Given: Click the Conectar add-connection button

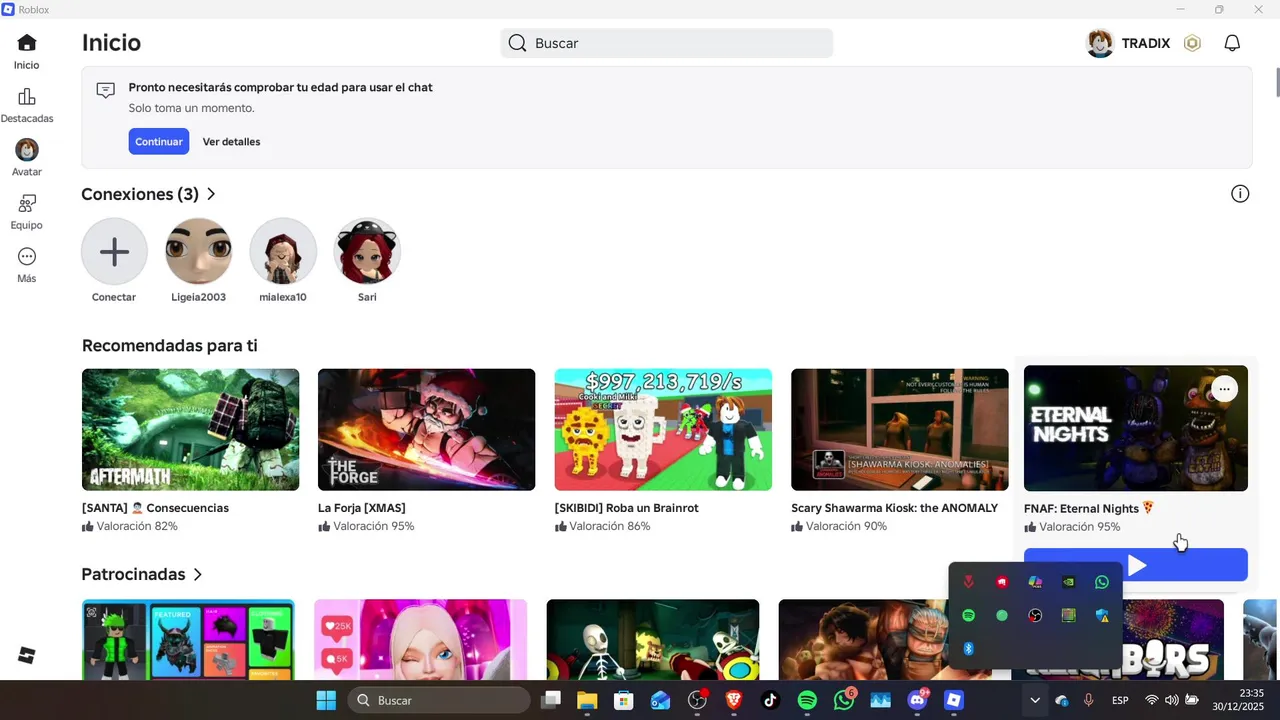Looking at the screenshot, I should pyautogui.click(x=114, y=251).
